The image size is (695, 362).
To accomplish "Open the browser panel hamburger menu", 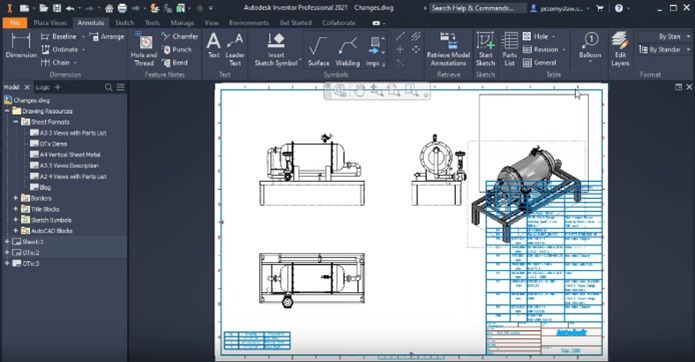I will pyautogui.click(x=121, y=87).
